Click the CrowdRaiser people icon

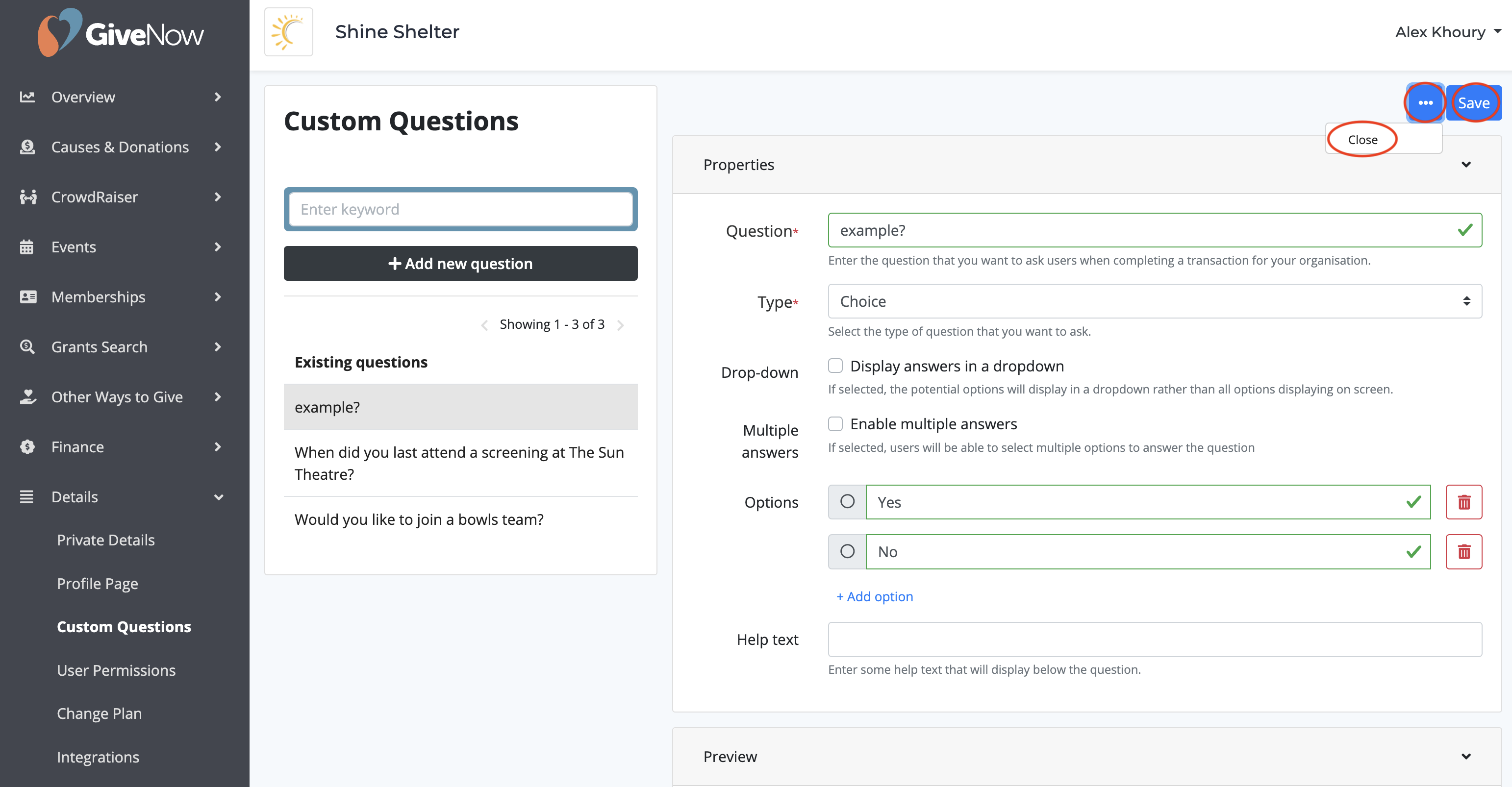[x=27, y=197]
